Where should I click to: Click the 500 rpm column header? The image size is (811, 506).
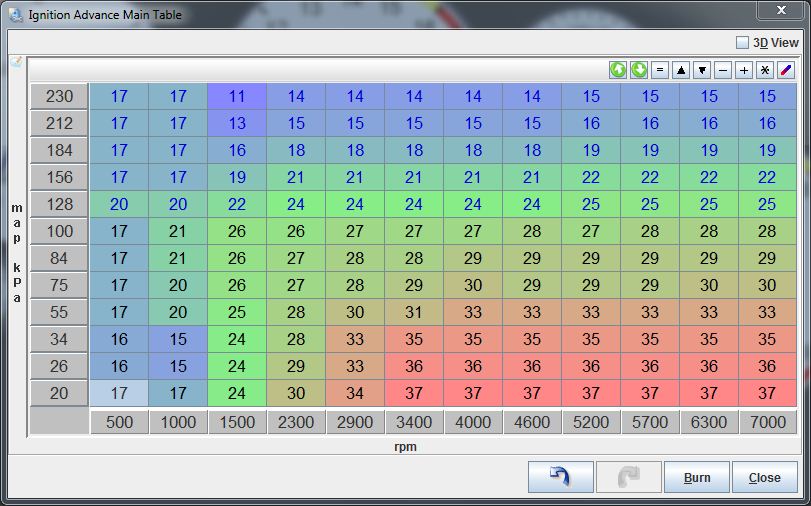[x=119, y=422]
